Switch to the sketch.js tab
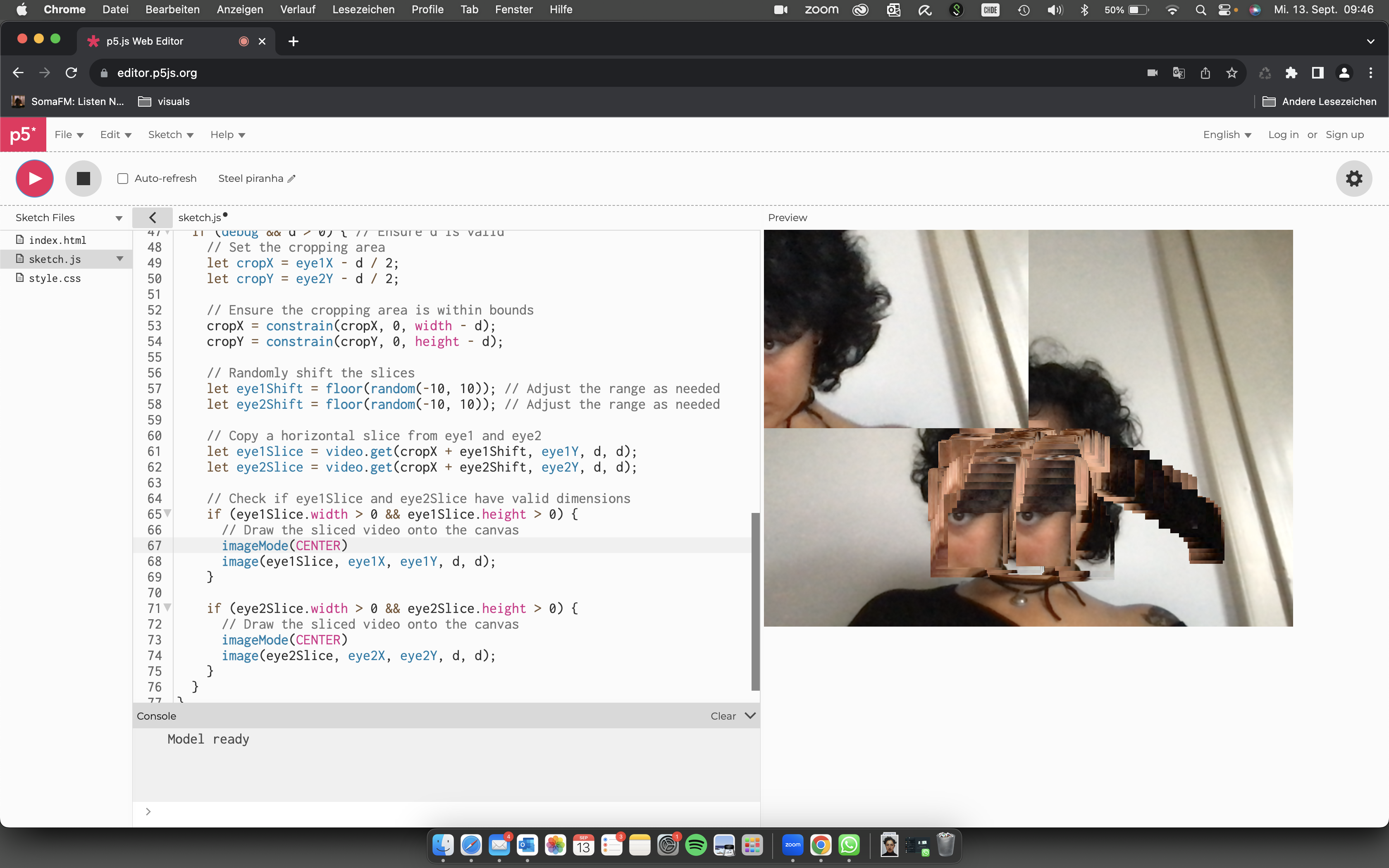The width and height of the screenshot is (1389, 868). coord(201,217)
